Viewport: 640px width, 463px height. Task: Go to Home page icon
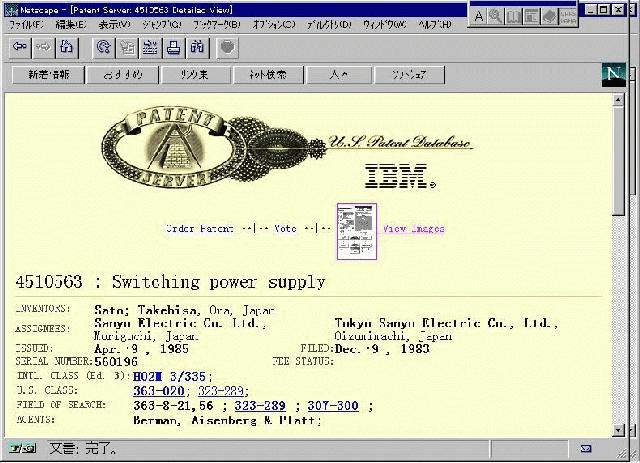[x=67, y=46]
